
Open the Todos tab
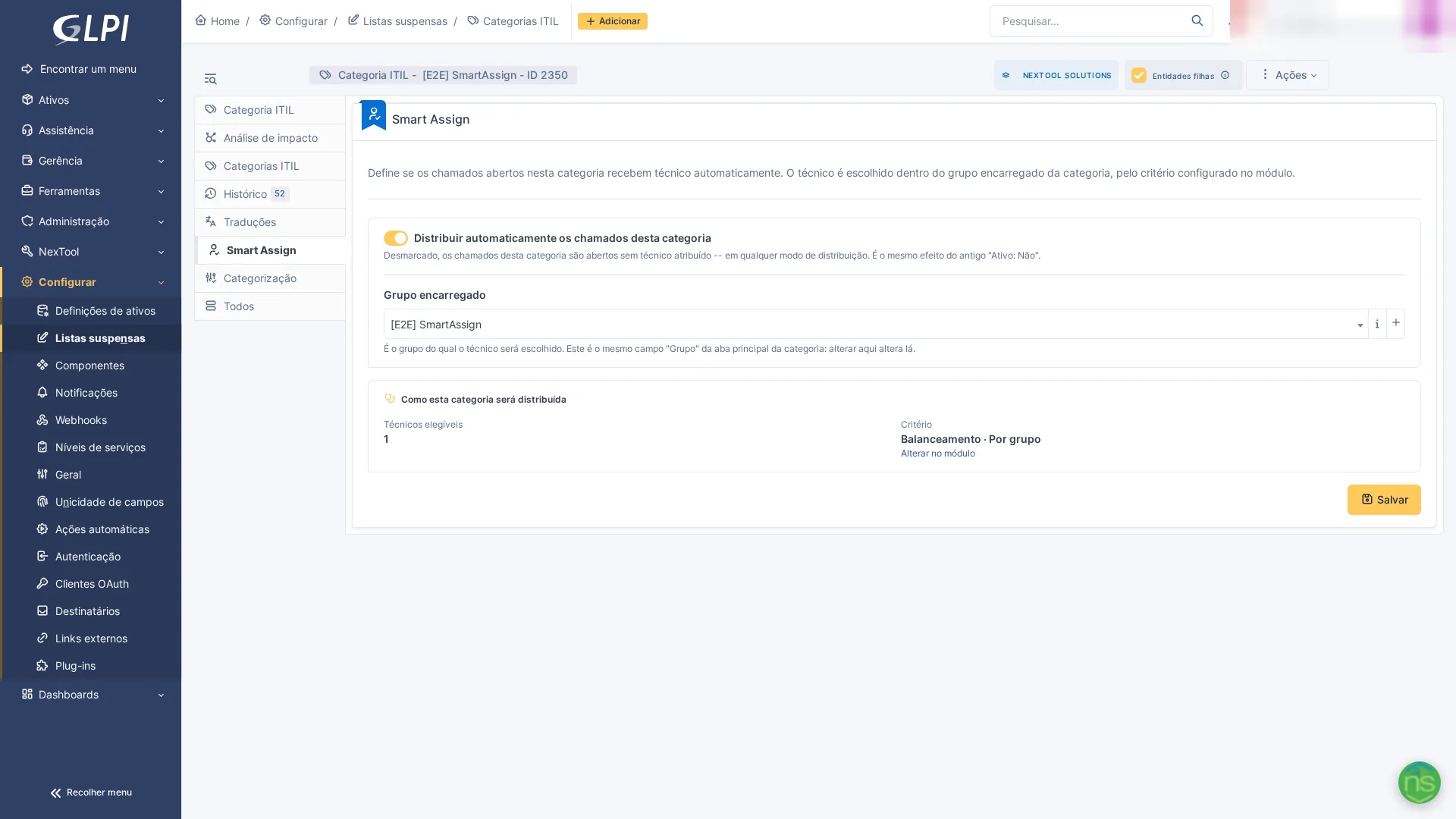pos(270,306)
